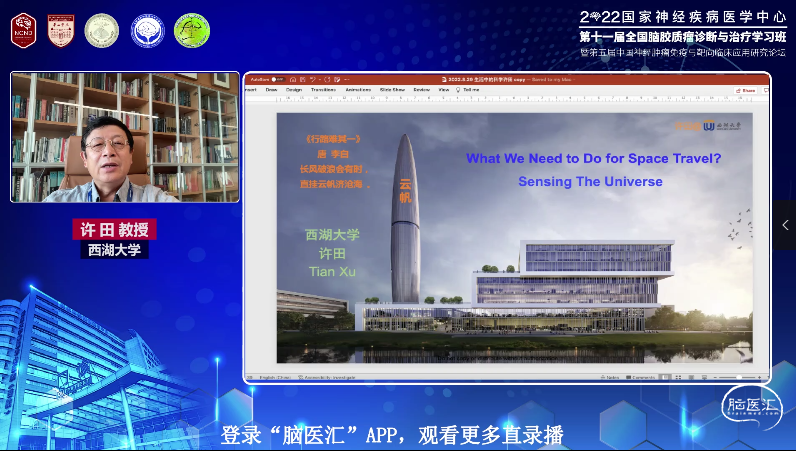Click the Tell me search box

468,90
